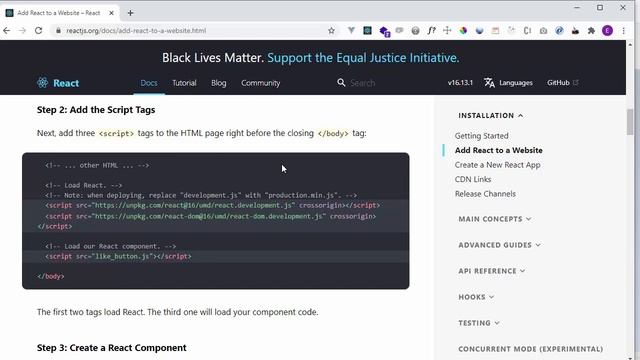This screenshot has height=360, width=640.
Task: Open the camera screenshot extension
Action: click(543, 30)
